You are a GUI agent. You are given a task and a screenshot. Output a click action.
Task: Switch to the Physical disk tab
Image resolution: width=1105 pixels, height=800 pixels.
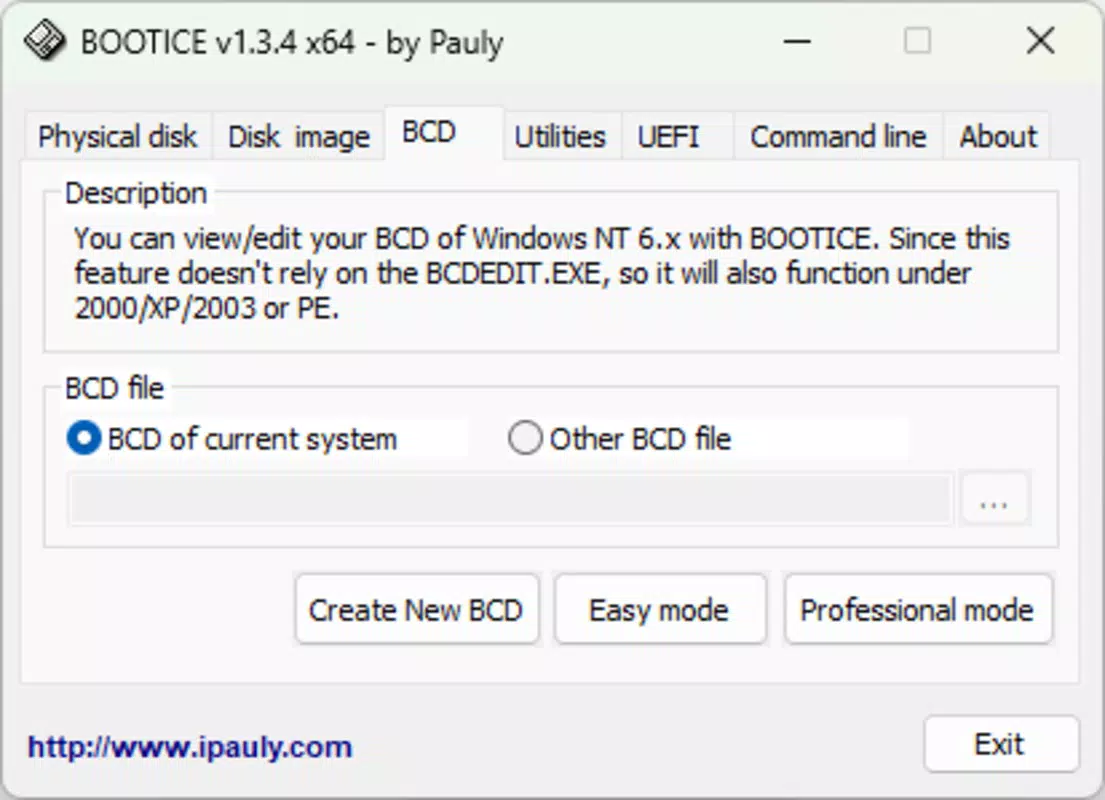[x=118, y=136]
